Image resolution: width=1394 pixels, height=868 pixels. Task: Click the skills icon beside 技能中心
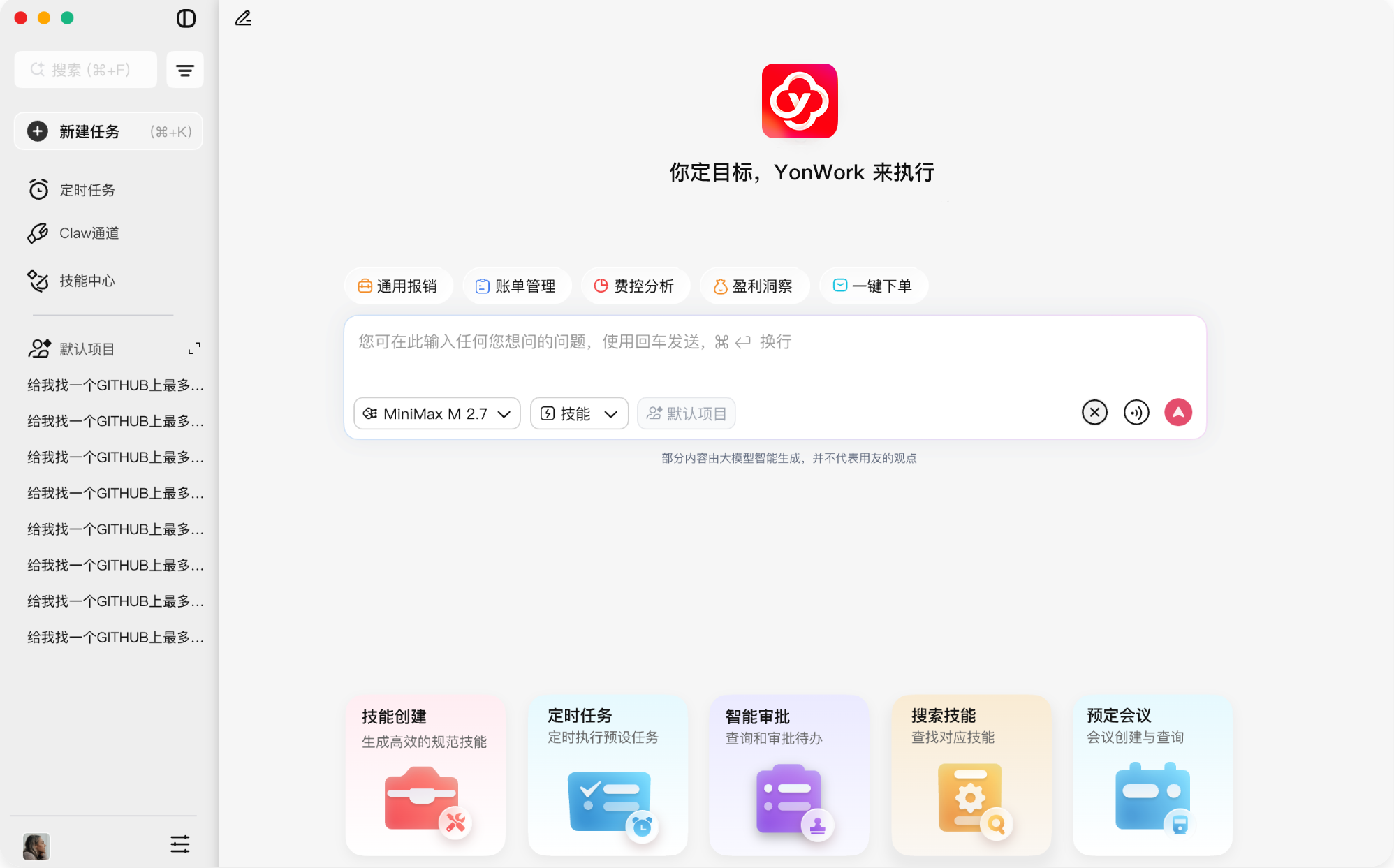[38, 281]
